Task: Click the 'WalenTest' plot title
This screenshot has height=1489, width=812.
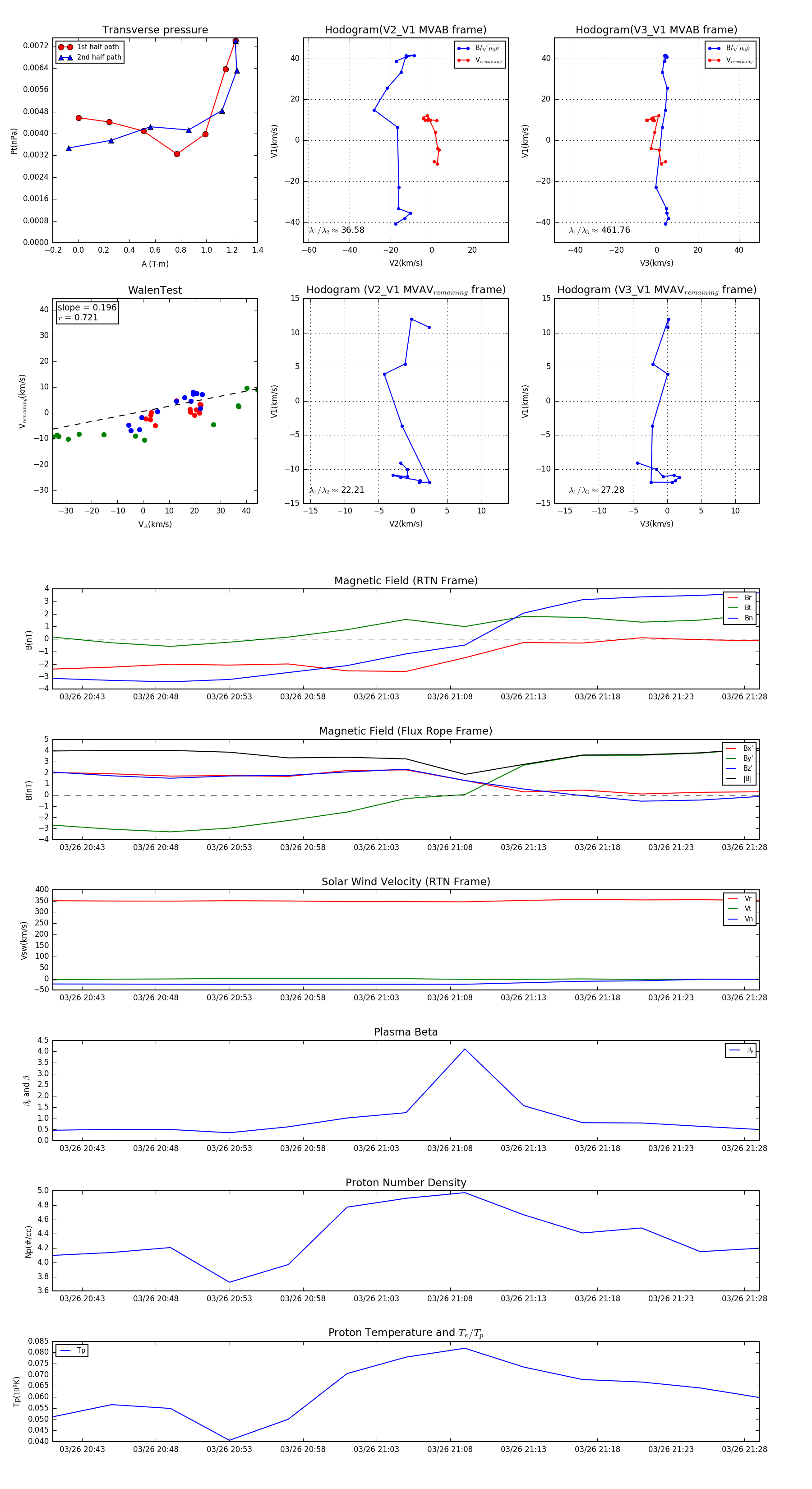Action: click(155, 290)
